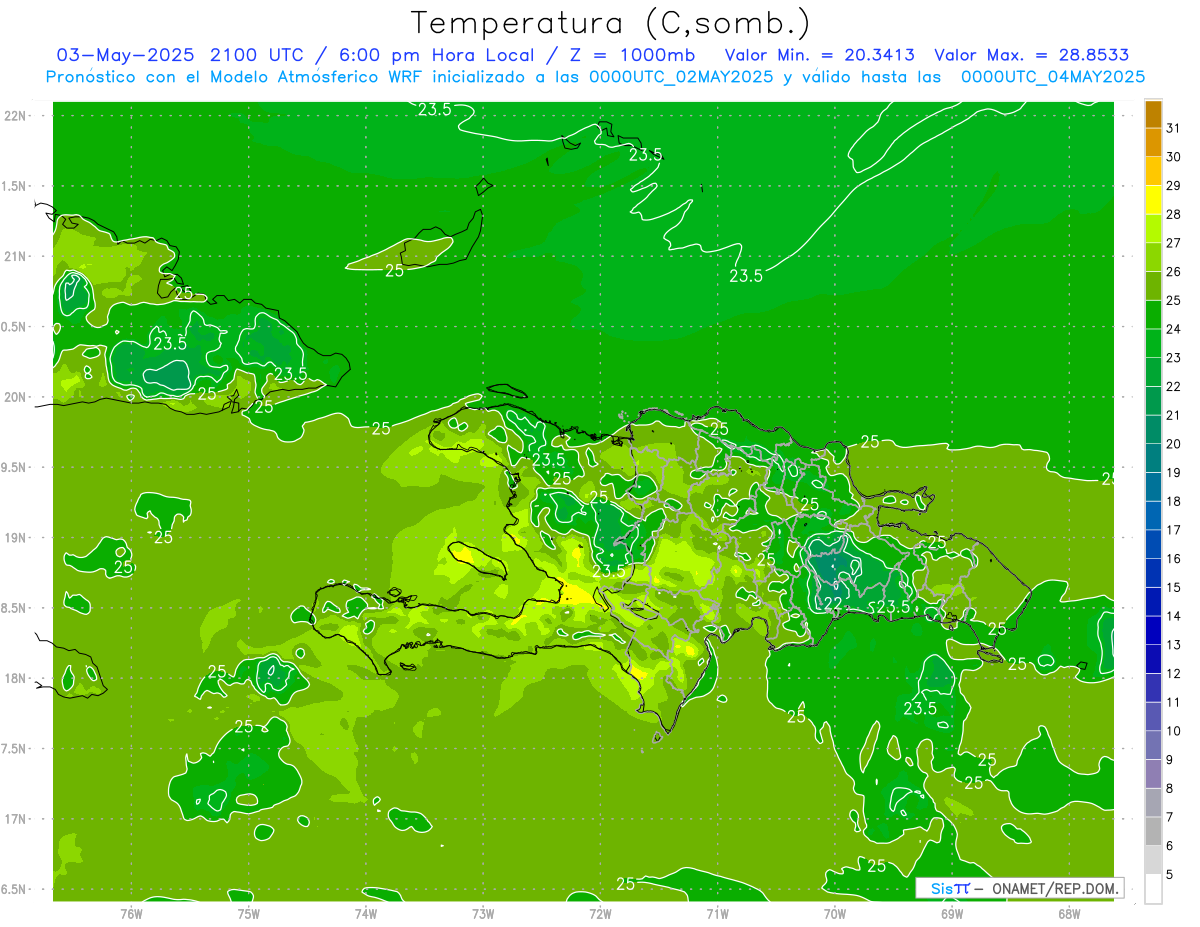The image size is (1200, 927).
Task: Click the '75W' longitude axis label
Action: click(249, 913)
